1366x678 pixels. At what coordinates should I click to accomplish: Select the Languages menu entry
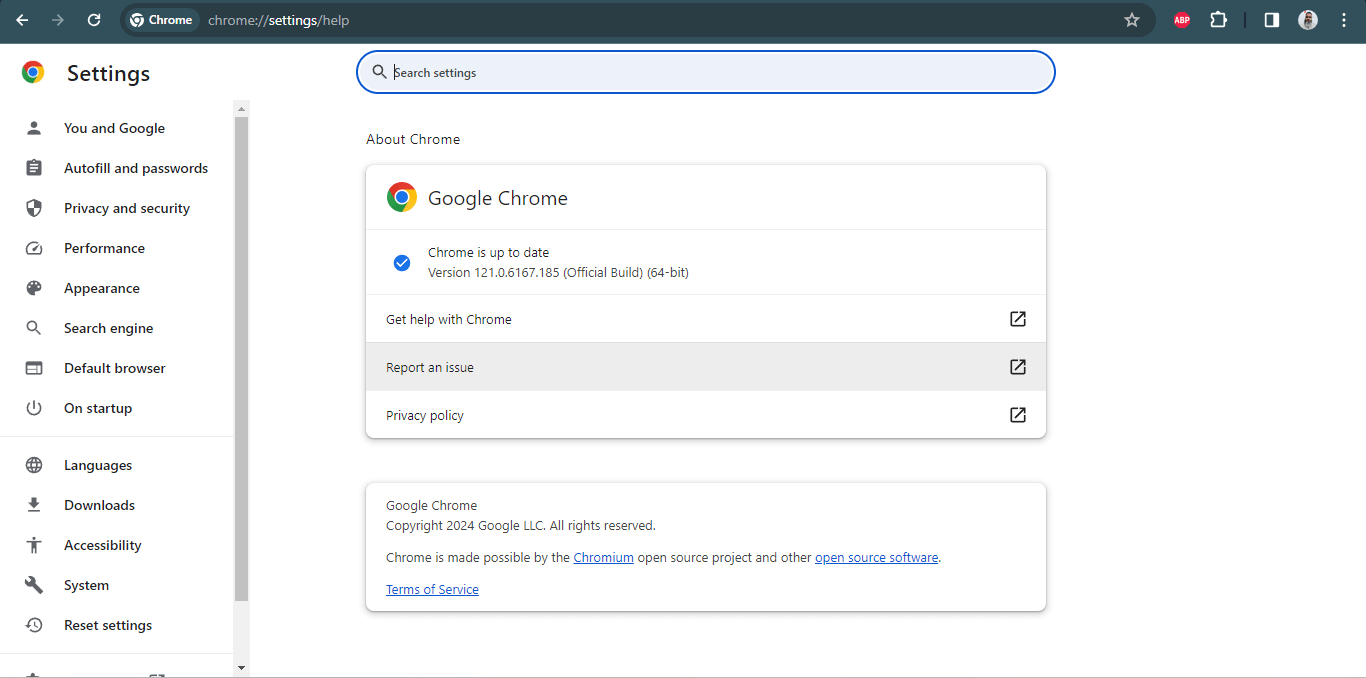(x=97, y=465)
